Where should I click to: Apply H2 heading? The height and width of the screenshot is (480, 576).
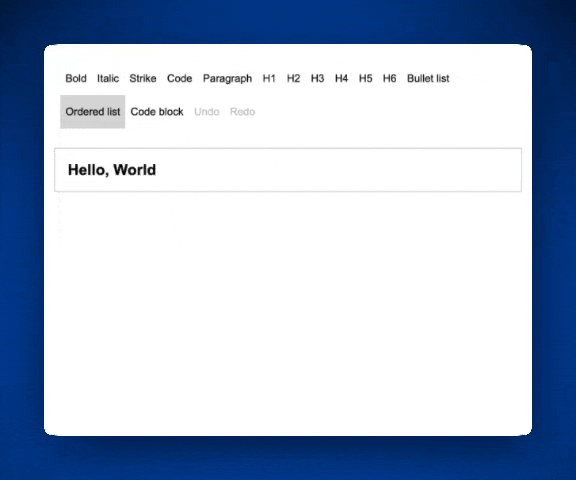click(293, 79)
